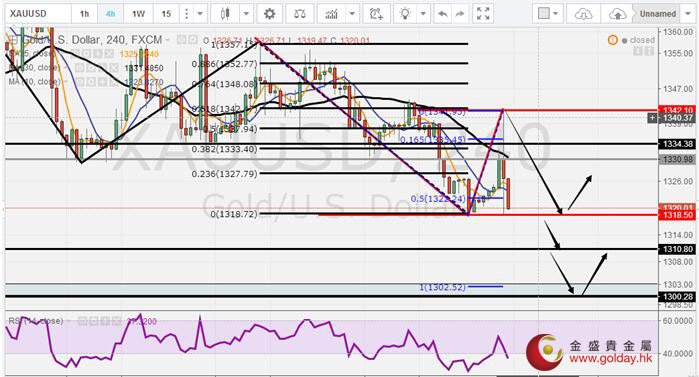Open the indicators chart icon

tap(331, 14)
